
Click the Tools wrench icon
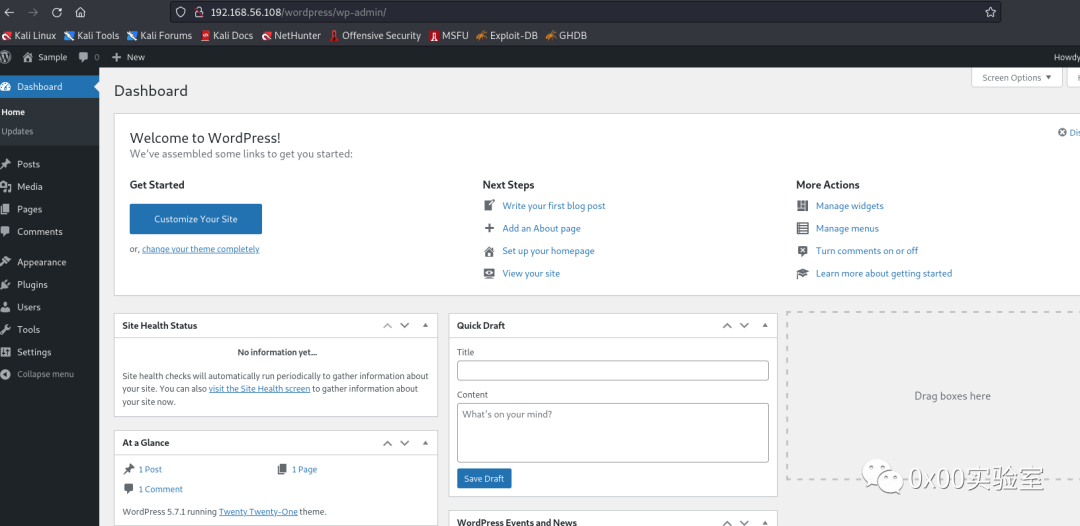(x=6, y=329)
